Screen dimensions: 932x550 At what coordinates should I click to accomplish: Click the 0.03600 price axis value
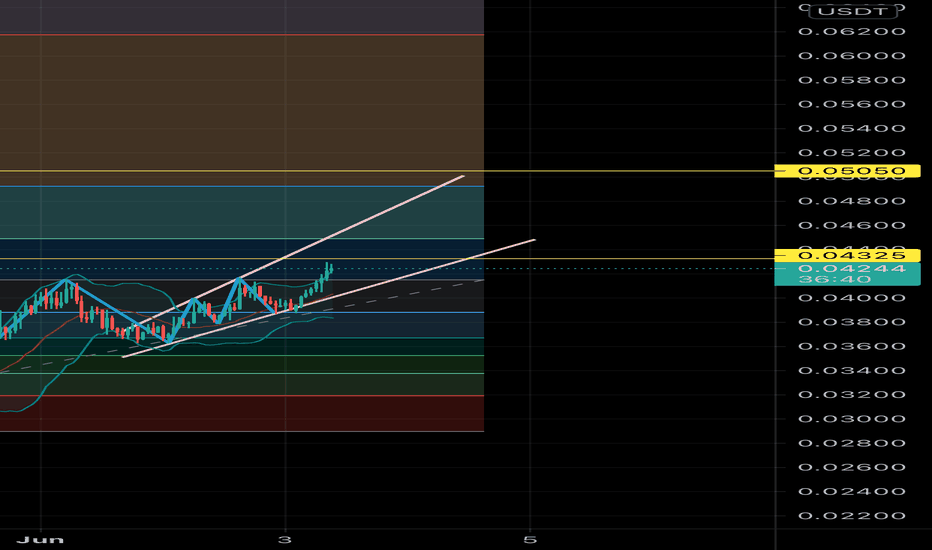click(852, 346)
